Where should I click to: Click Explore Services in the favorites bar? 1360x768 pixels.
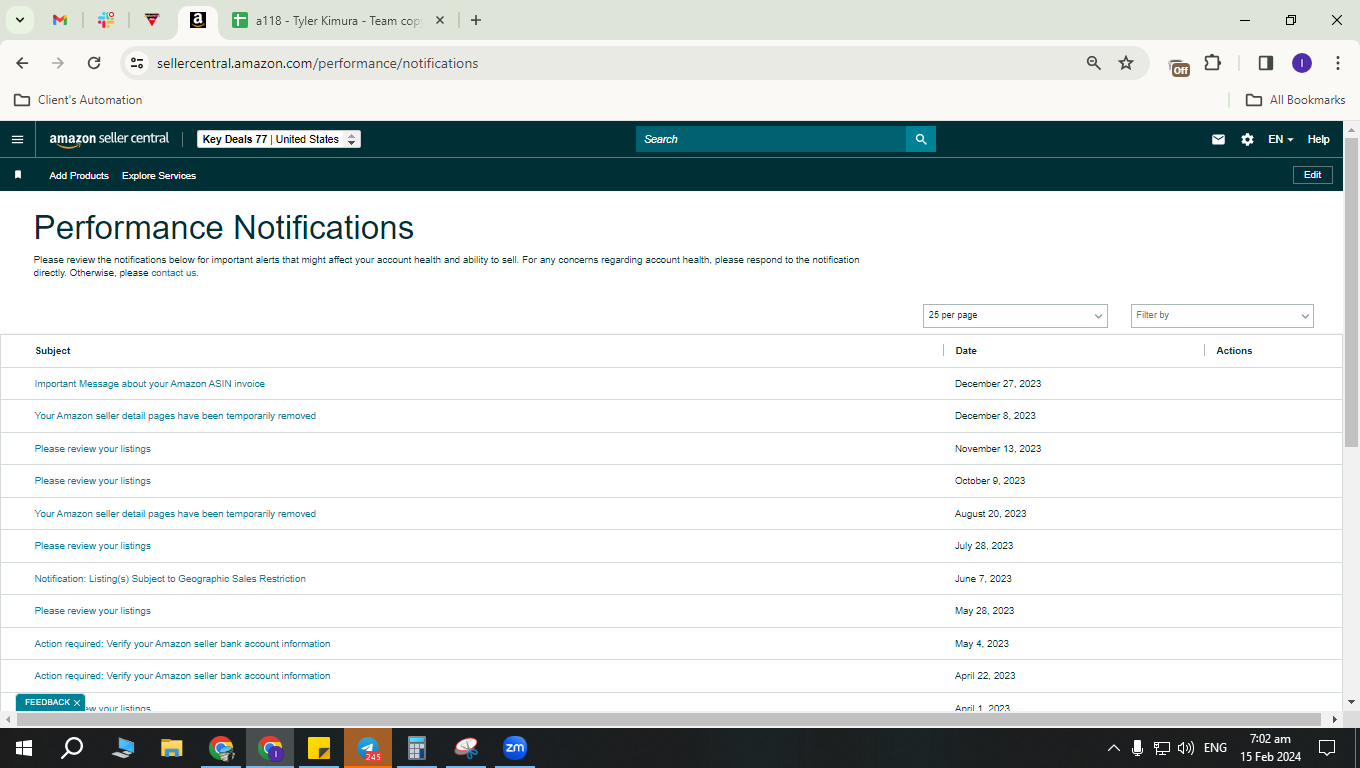(159, 175)
